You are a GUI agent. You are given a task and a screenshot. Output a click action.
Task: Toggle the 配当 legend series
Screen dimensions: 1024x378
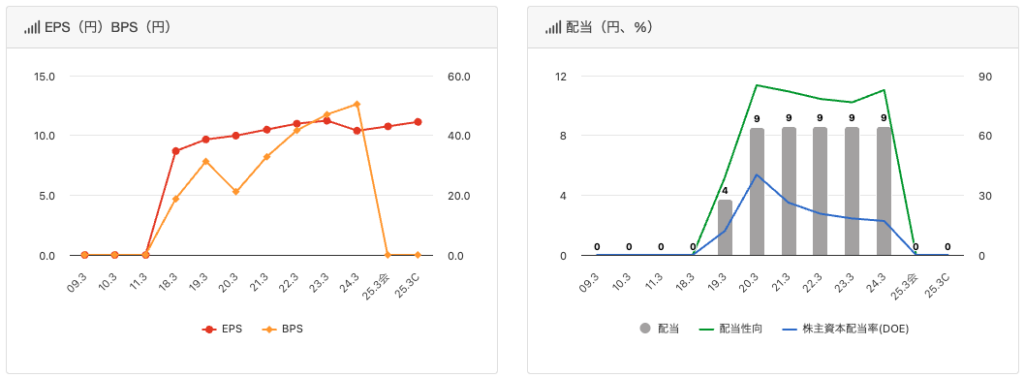[x=659, y=329]
